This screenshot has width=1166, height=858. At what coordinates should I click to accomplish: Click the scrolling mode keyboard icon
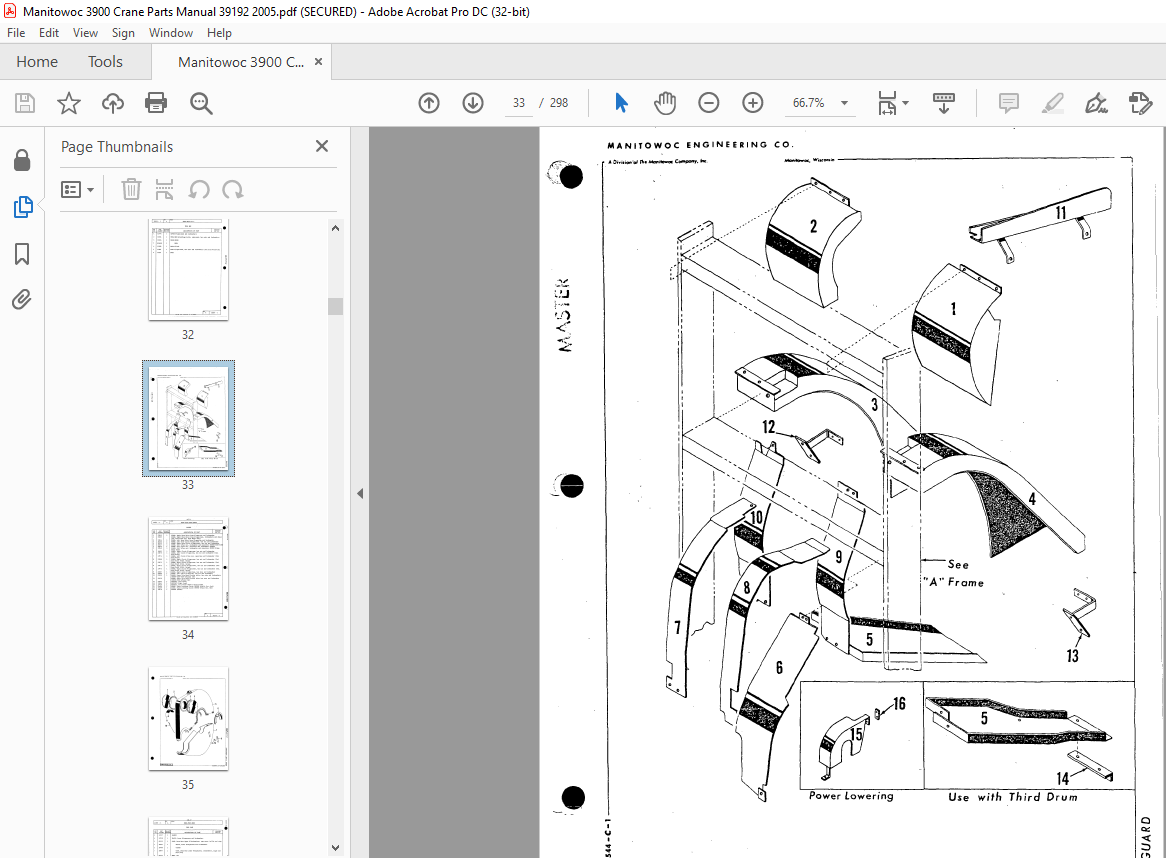944,103
